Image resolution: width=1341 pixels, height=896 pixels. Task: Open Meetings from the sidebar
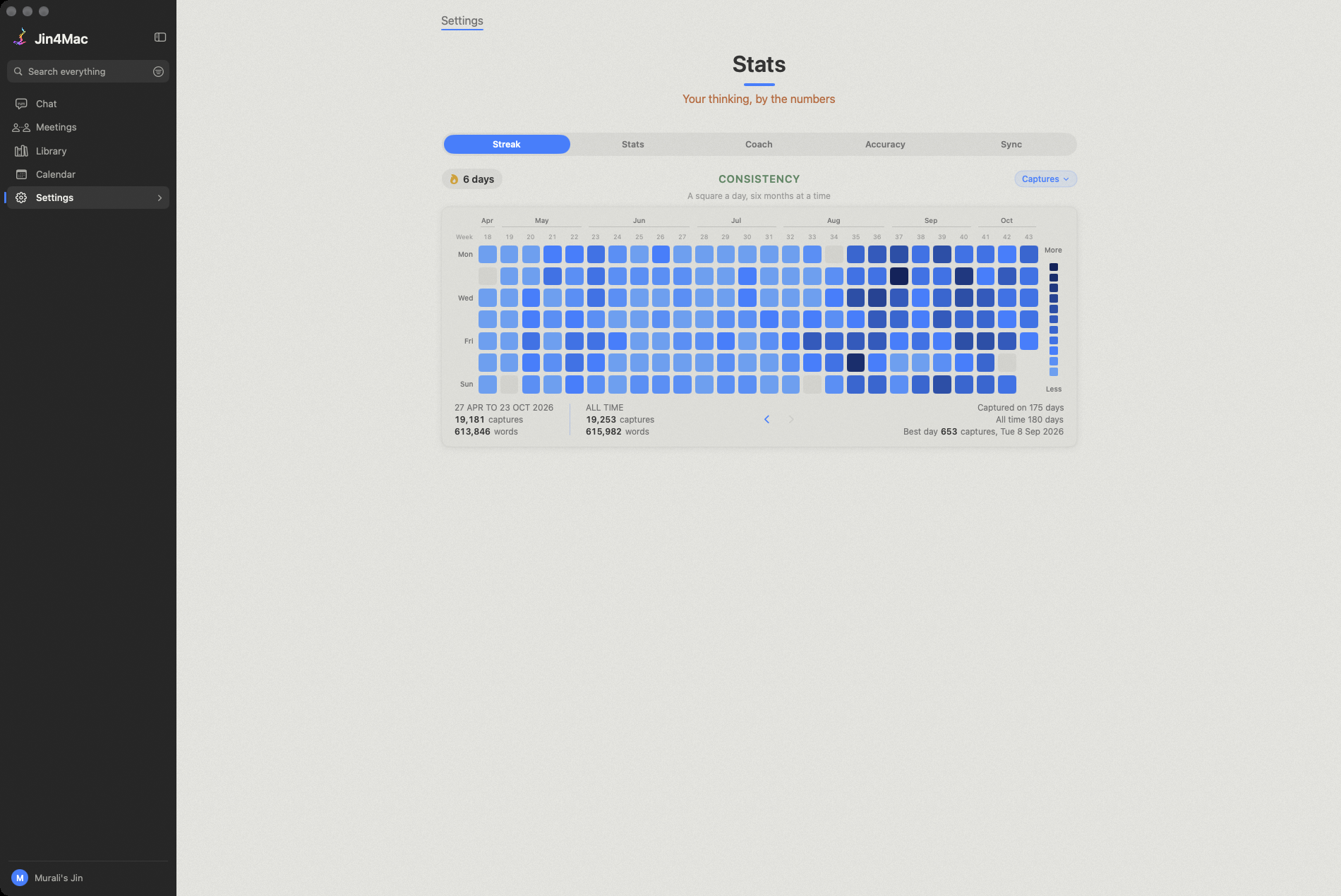click(88, 128)
